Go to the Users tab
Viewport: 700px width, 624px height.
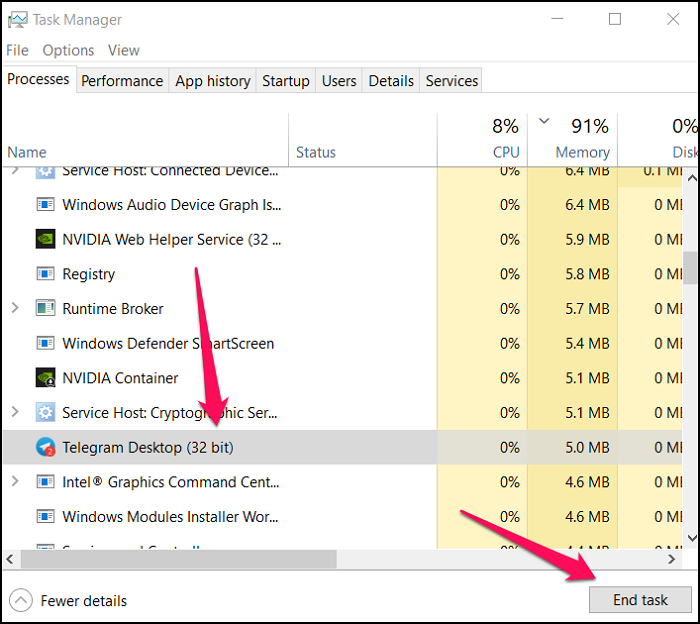pos(339,81)
